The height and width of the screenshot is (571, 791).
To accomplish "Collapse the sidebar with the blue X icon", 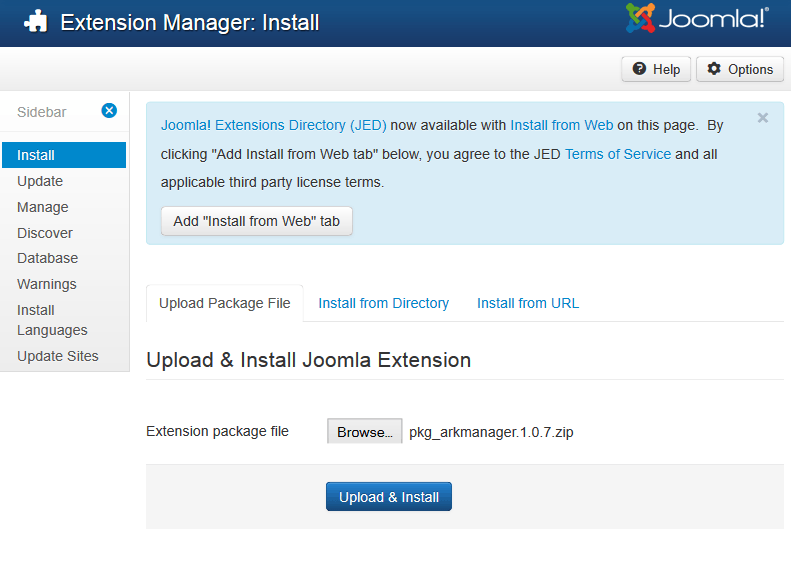I will [109, 111].
